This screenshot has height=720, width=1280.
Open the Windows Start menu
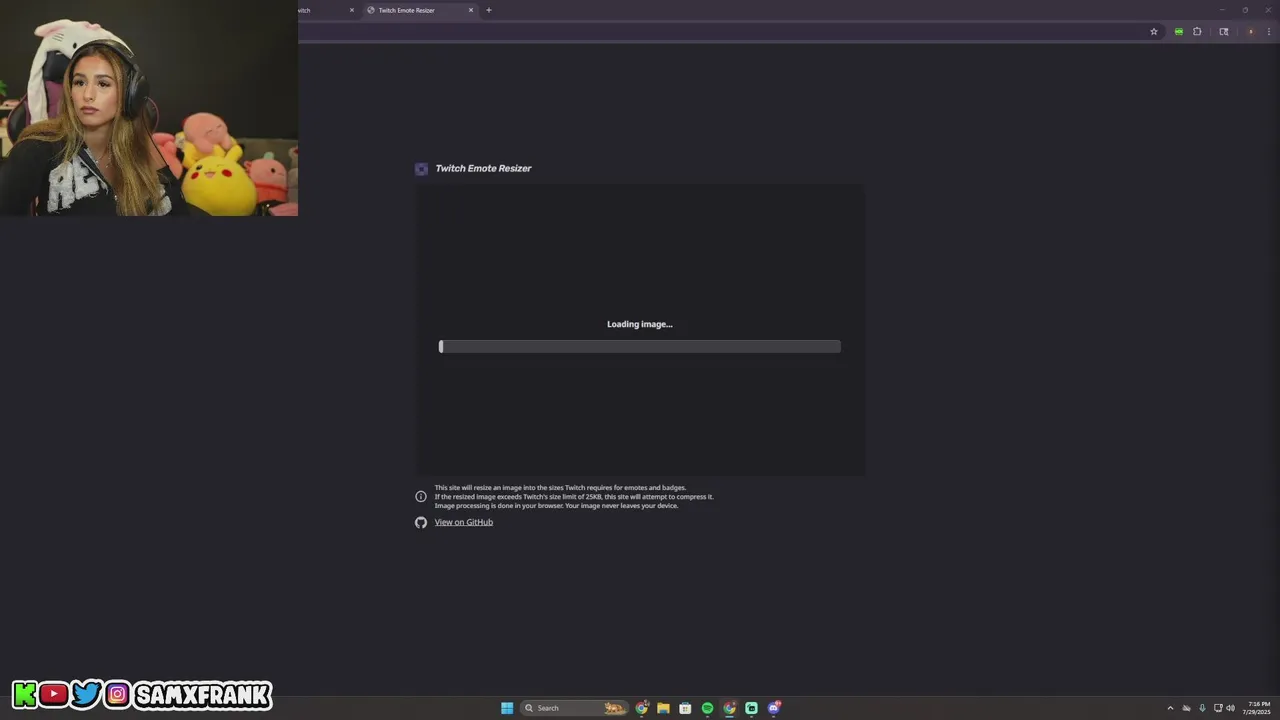click(x=507, y=708)
